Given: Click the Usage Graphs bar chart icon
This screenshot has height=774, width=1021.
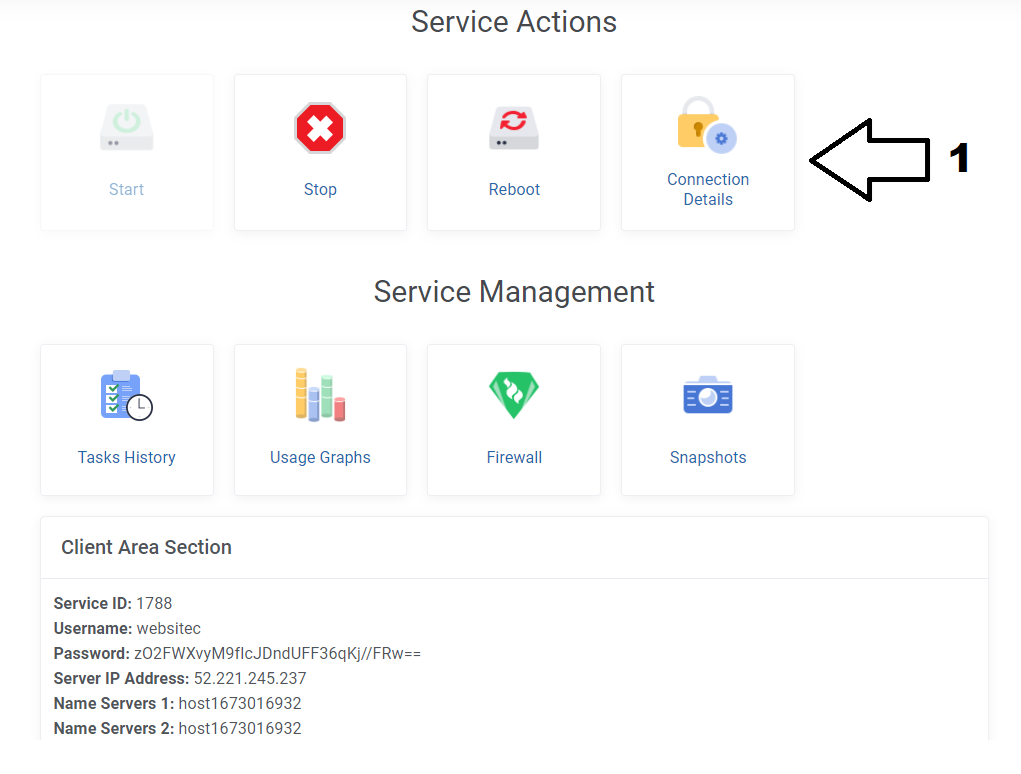Looking at the screenshot, I should pyautogui.click(x=320, y=395).
